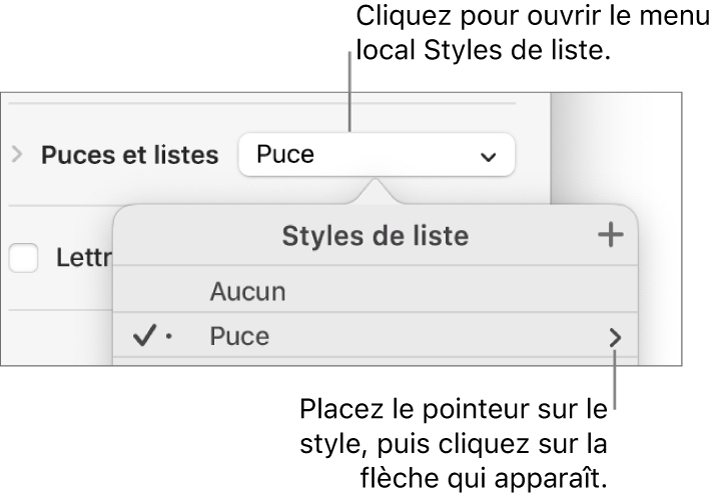Click the empty row below Puce style
724x503 pixels.
(376, 363)
